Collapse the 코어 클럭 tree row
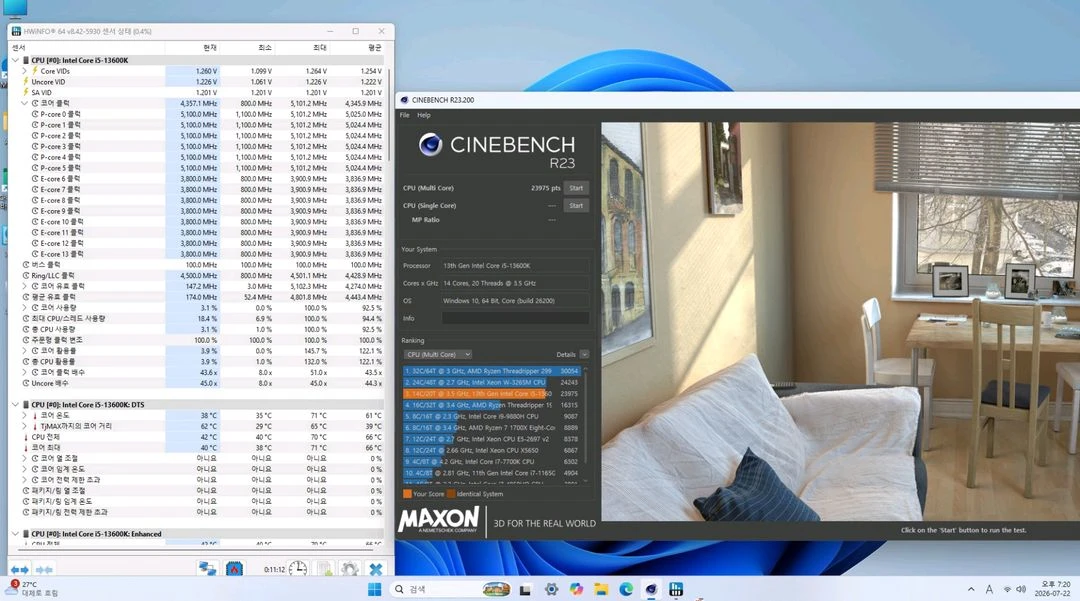 24,103
